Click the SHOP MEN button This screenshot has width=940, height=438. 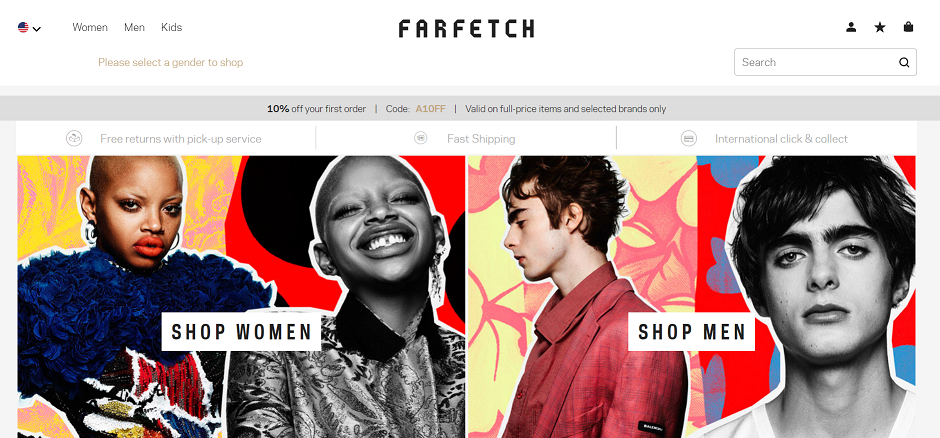click(x=691, y=331)
